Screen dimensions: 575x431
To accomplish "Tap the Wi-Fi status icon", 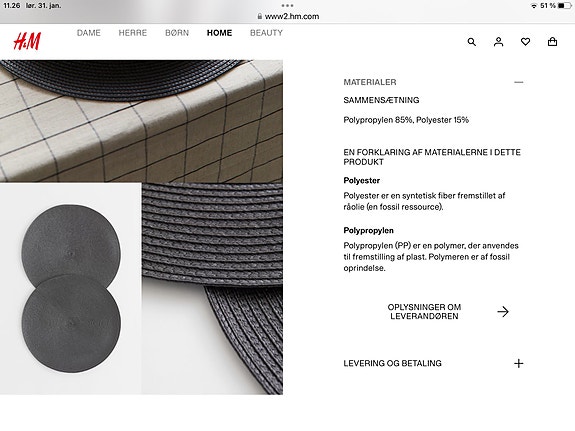I will (x=534, y=6).
